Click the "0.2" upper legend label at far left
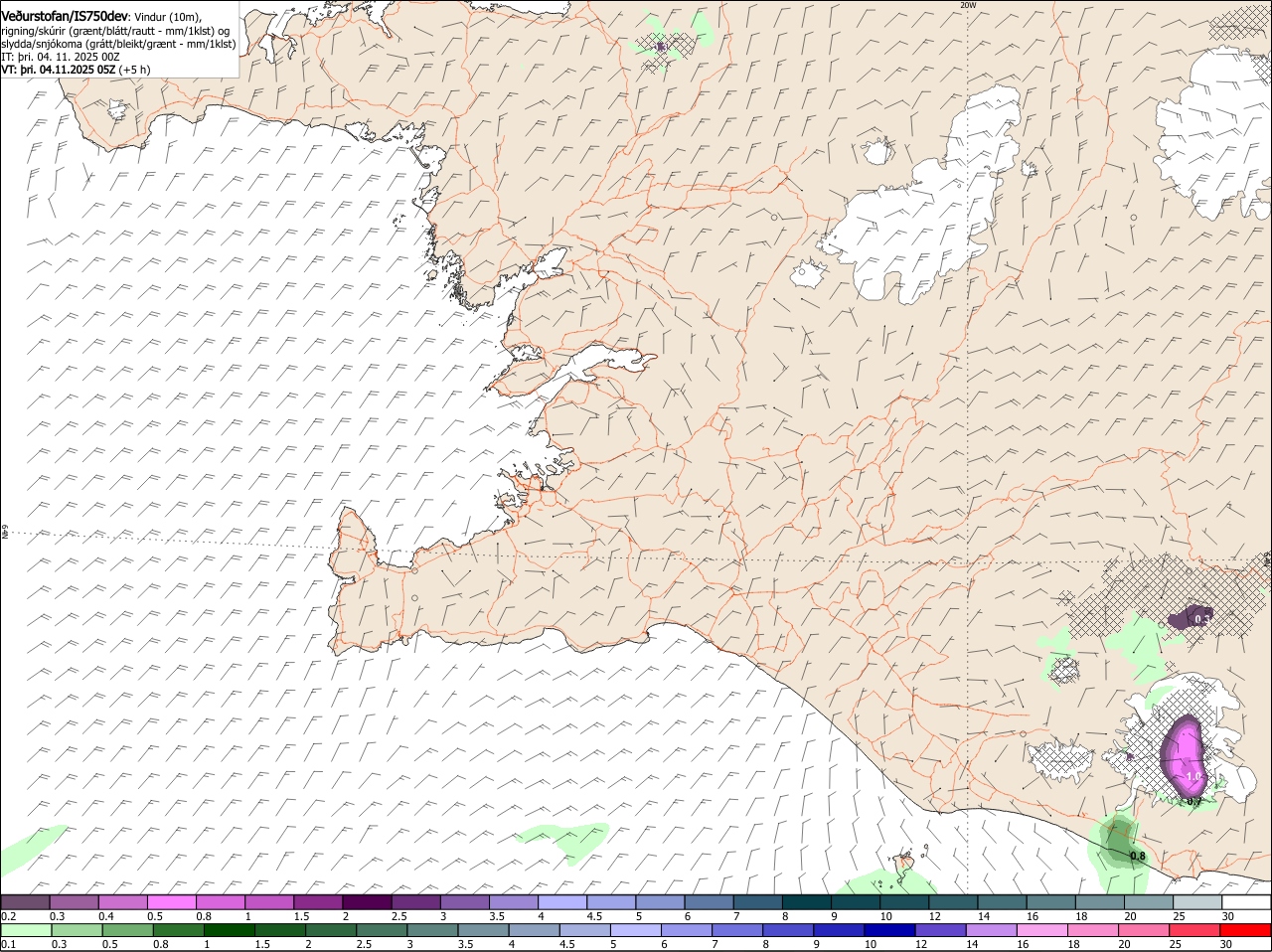The image size is (1272, 952). click(8, 916)
